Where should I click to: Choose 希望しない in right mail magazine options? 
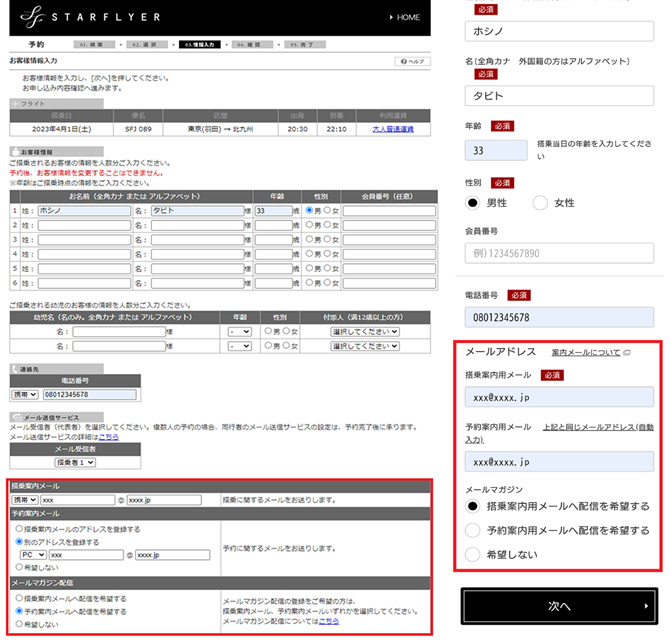[473, 554]
